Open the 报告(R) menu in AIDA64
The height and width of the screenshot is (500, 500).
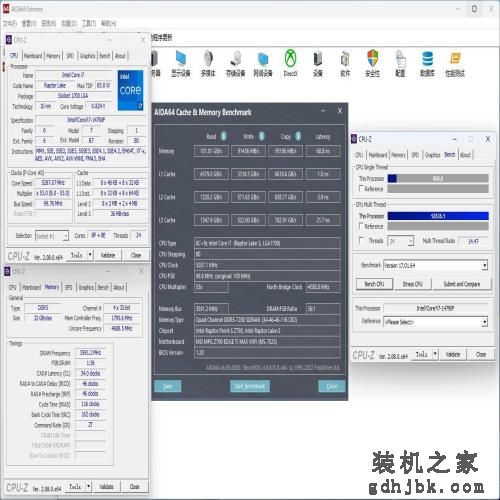pyautogui.click(x=49, y=23)
